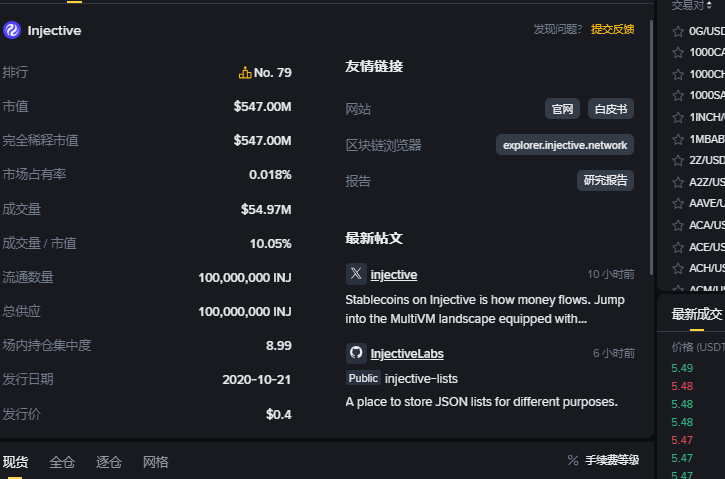Screen dimensions: 725x479
Task: Toggle favorite star for ACE/US pair
Action: point(678,247)
